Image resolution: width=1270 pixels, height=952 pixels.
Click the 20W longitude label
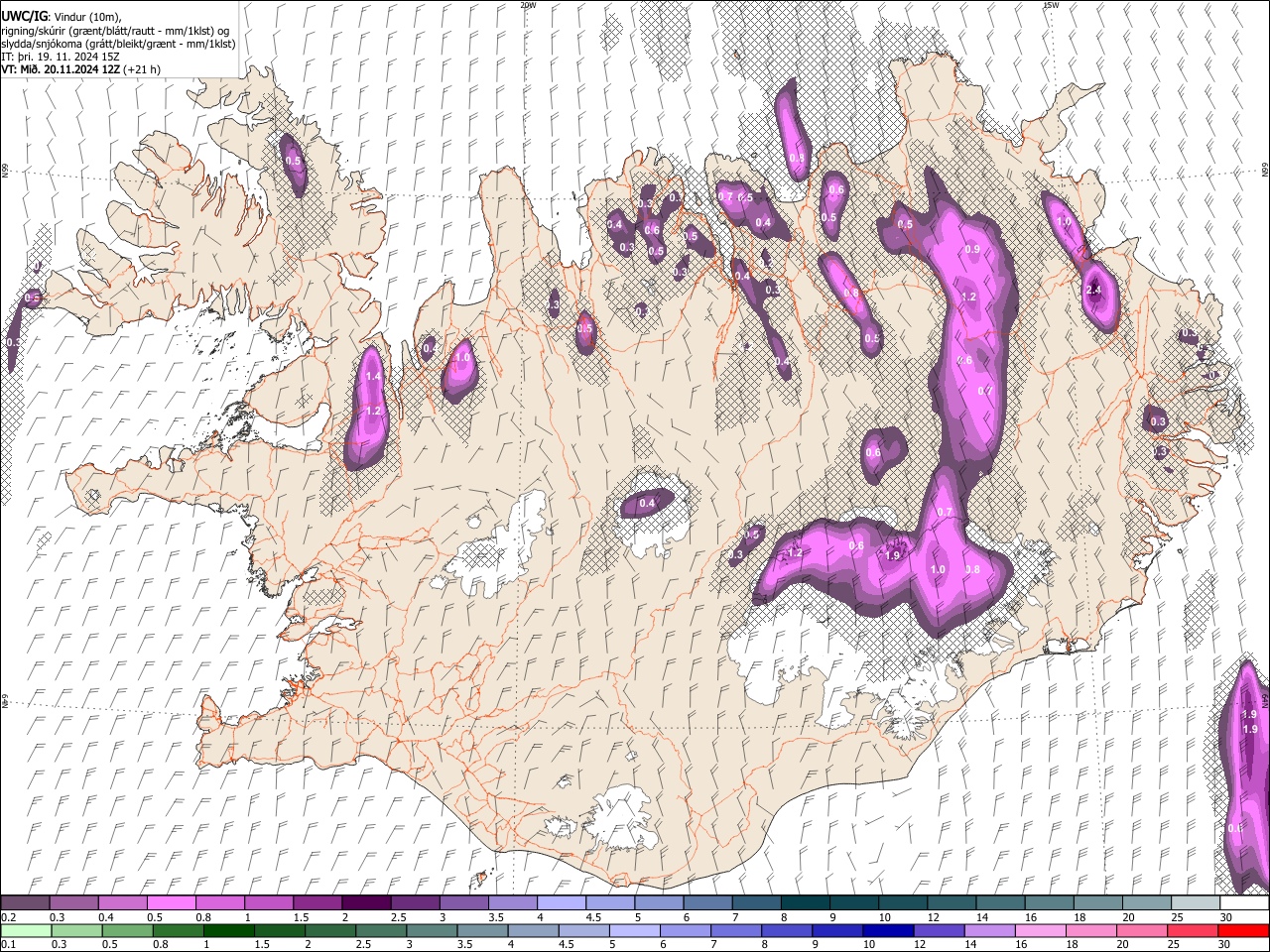click(528, 5)
